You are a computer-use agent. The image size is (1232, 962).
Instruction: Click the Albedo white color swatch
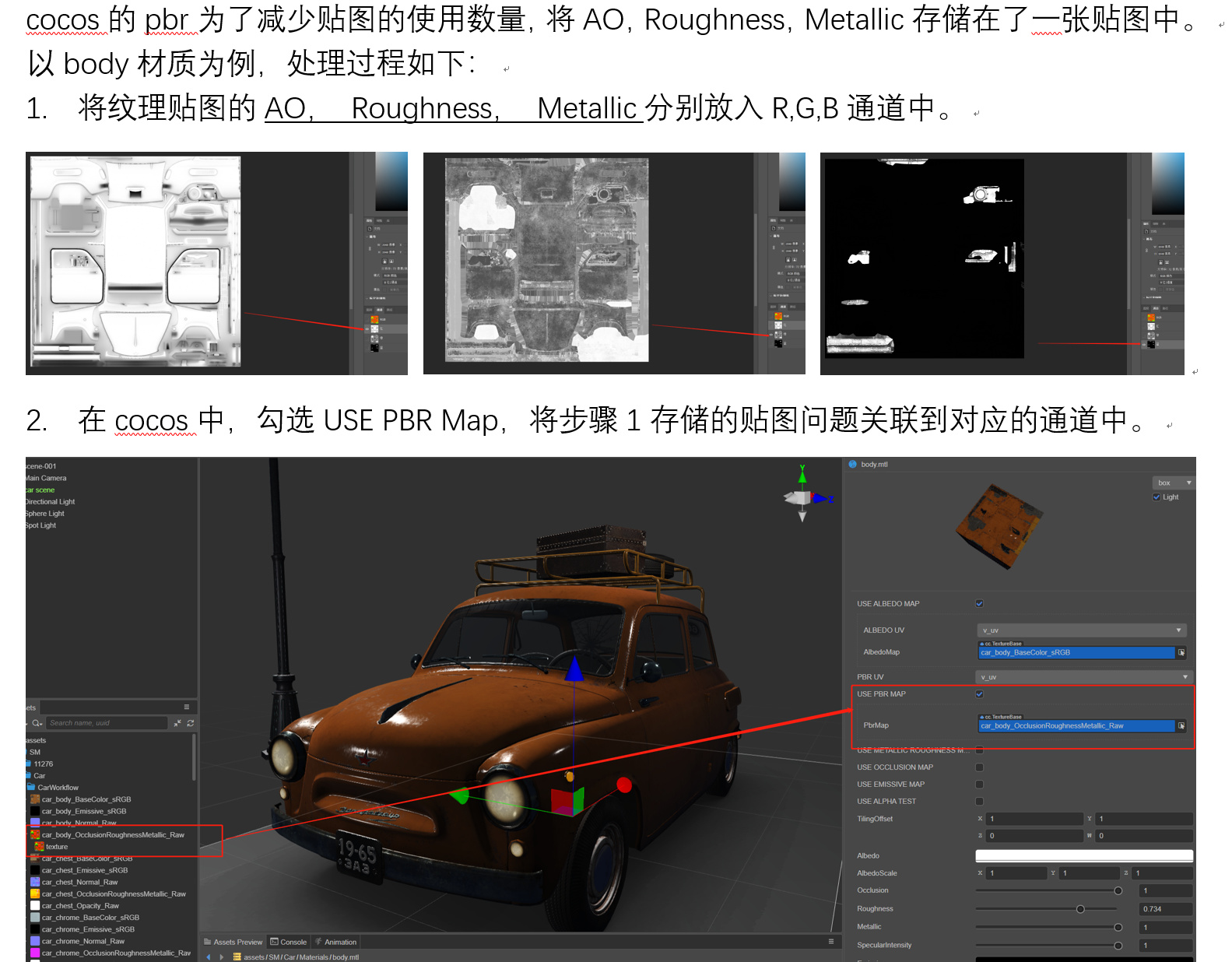1084,855
